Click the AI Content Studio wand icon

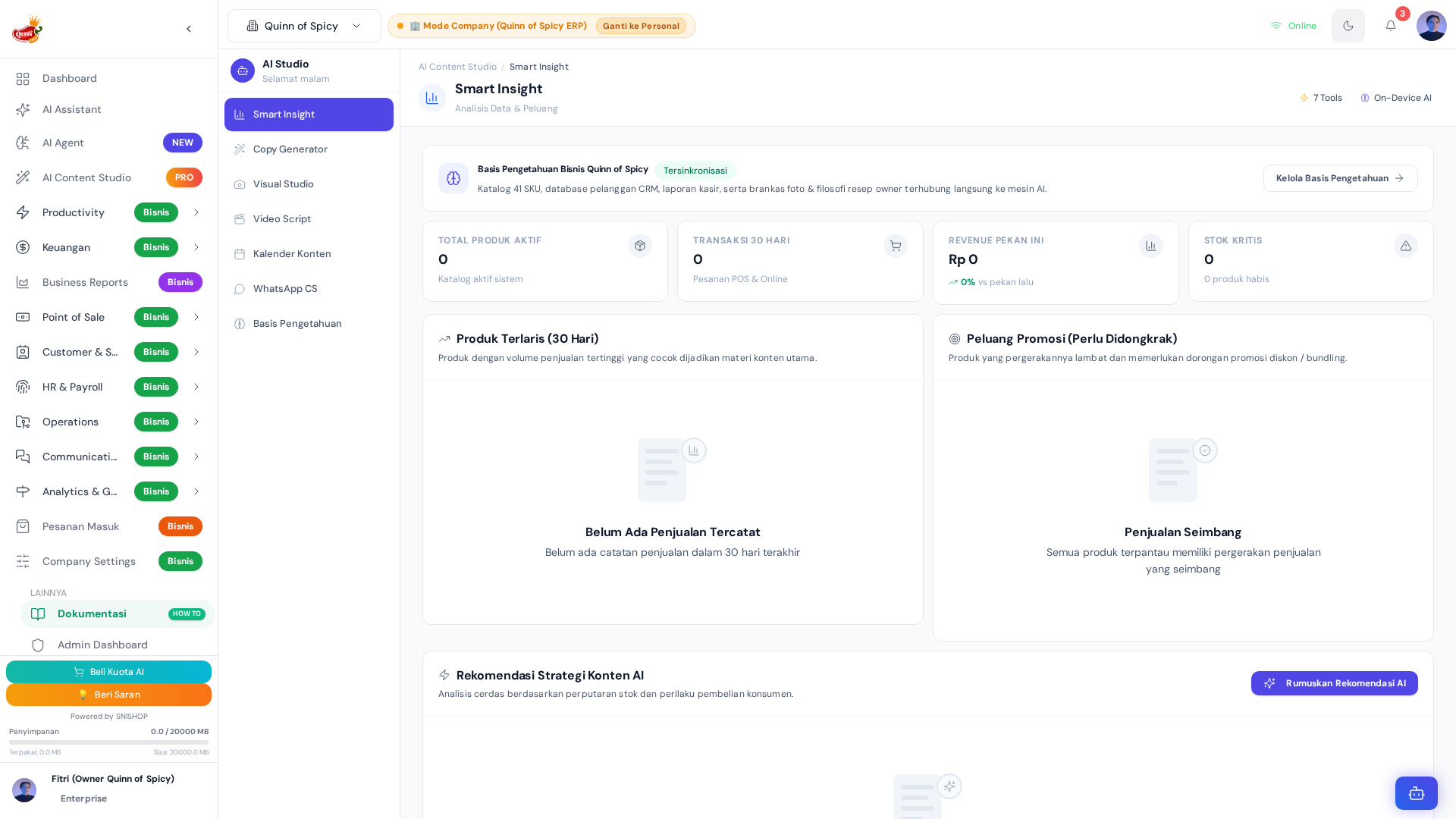23,177
